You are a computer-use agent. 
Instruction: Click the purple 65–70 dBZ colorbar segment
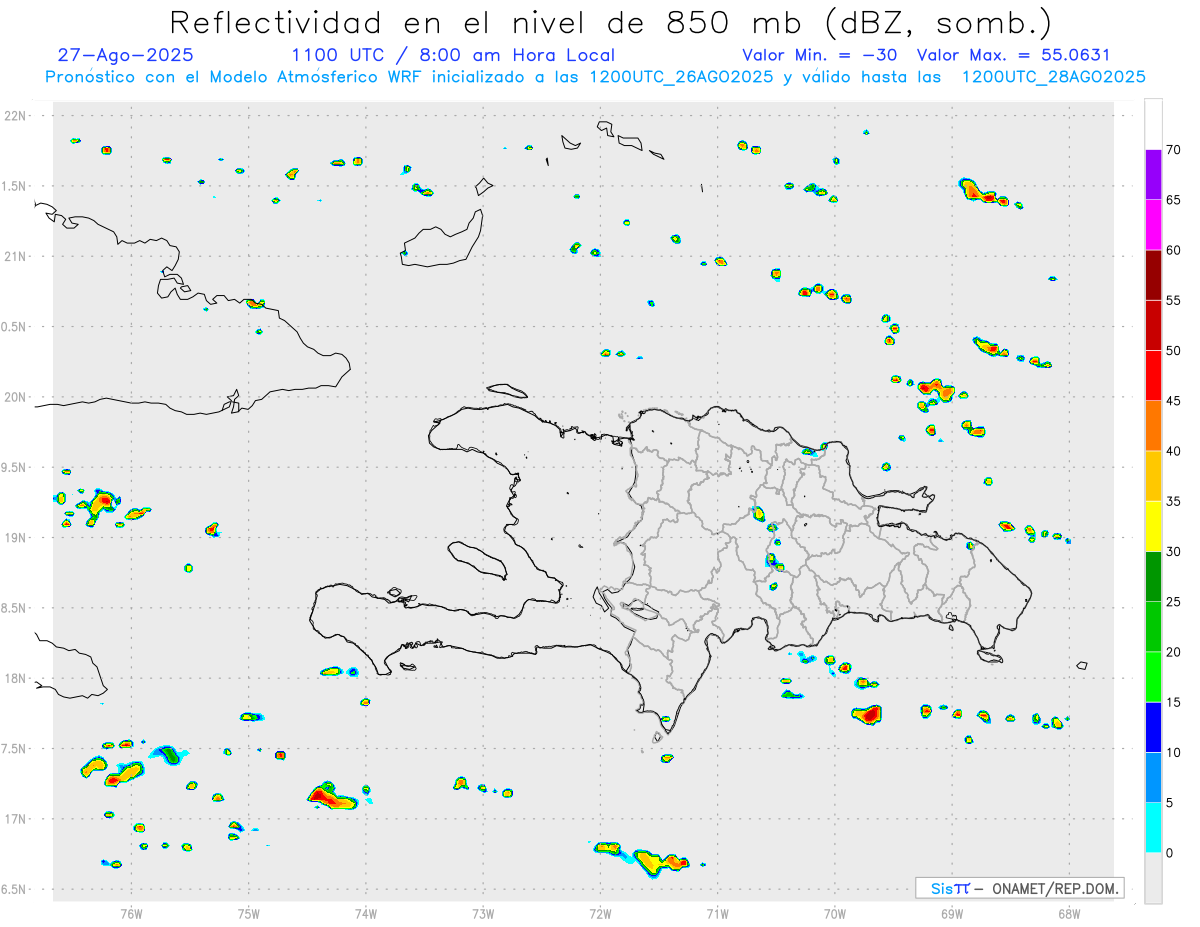[x=1153, y=175]
